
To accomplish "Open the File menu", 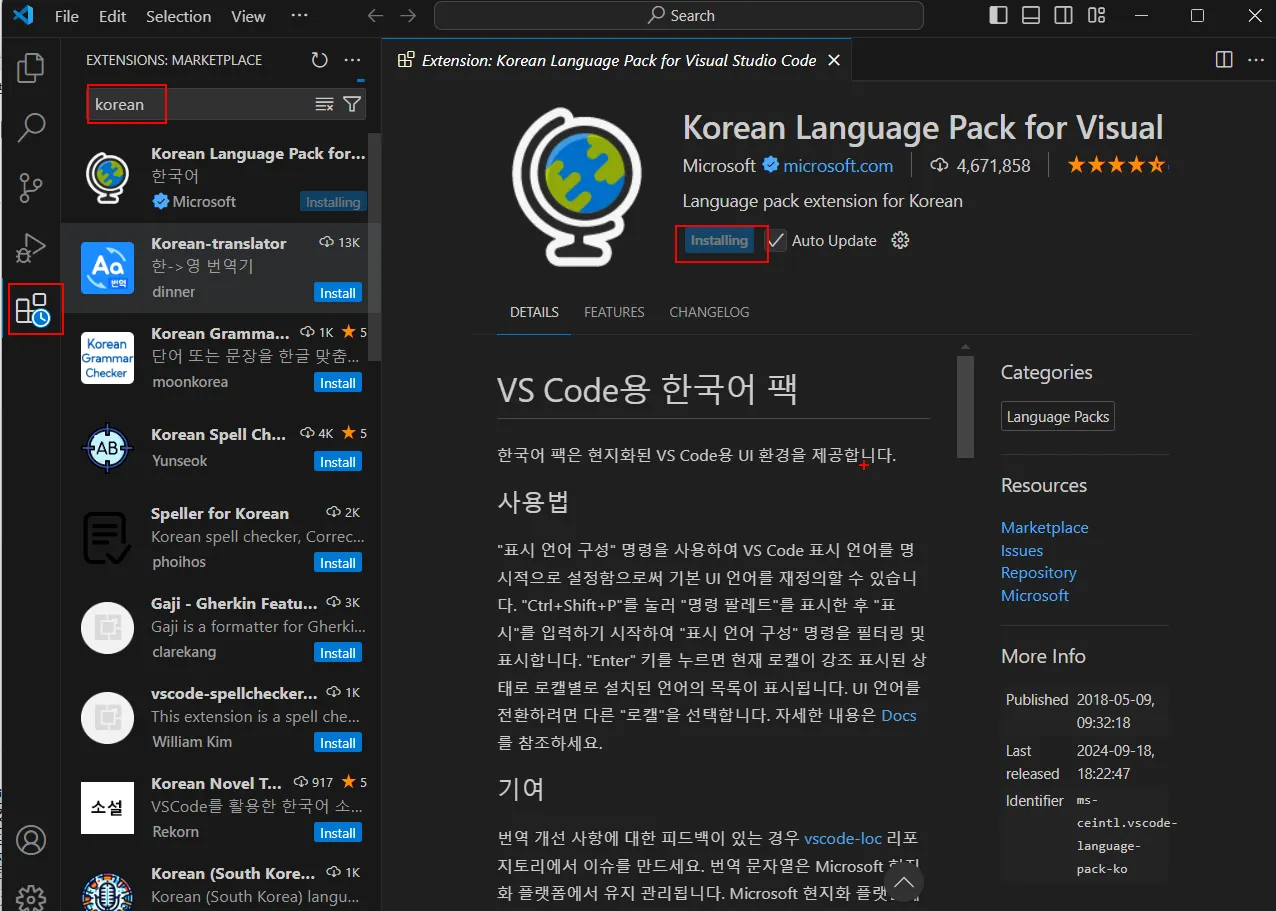I will pyautogui.click(x=67, y=16).
